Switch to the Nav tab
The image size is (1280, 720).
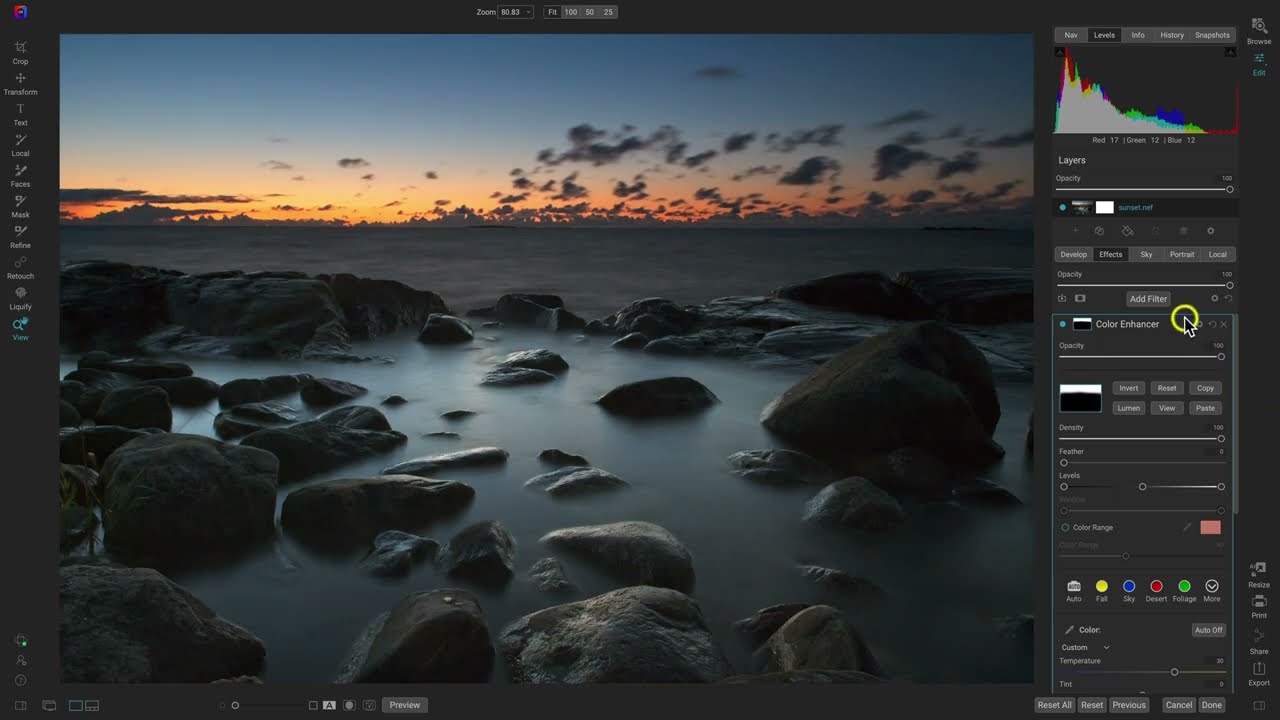click(1071, 35)
